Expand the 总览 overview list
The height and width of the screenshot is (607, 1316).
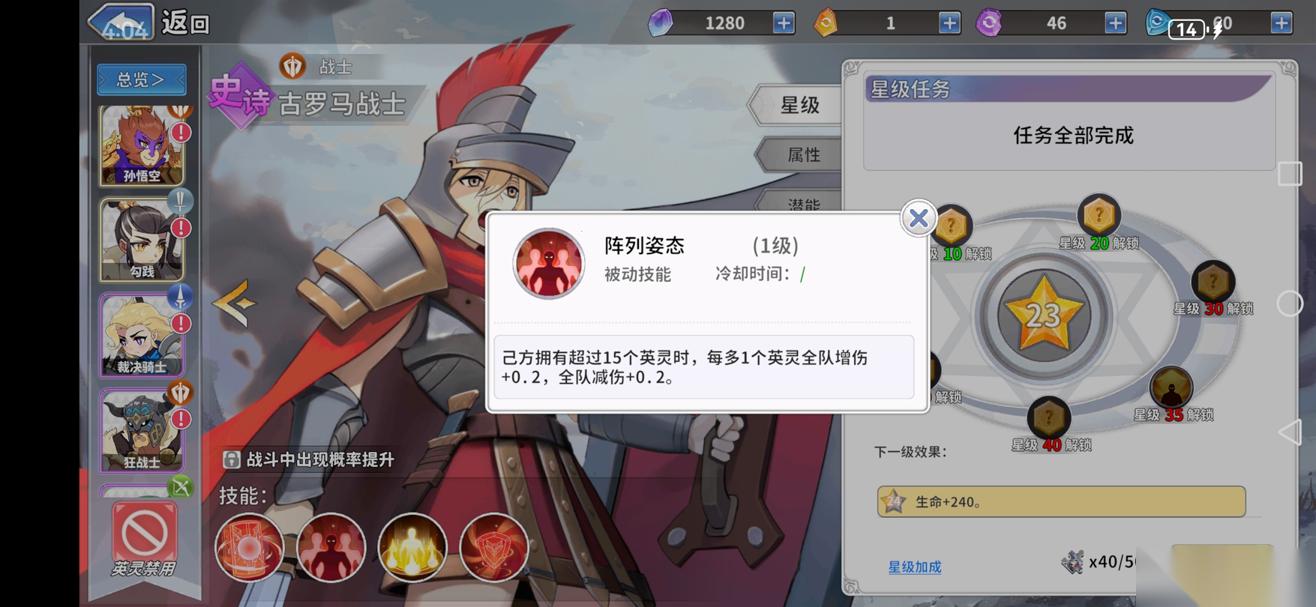point(141,79)
